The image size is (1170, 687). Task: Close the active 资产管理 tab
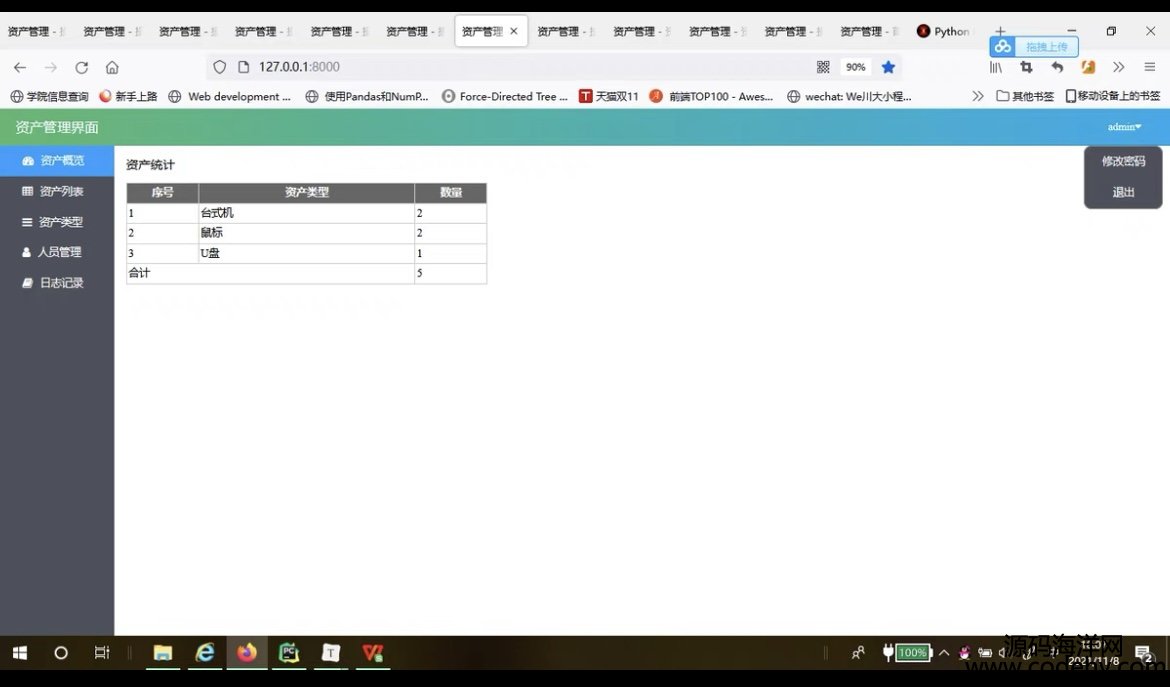[513, 31]
